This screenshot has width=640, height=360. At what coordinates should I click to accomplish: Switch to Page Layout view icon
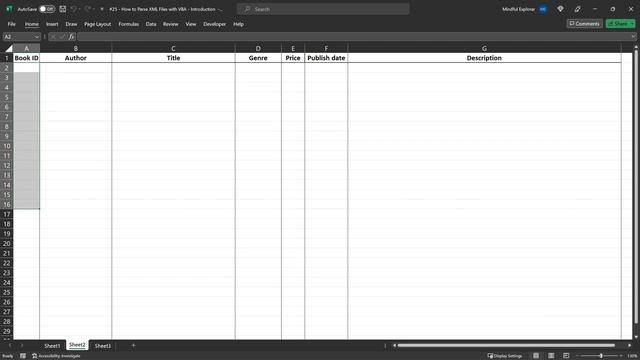click(x=551, y=356)
